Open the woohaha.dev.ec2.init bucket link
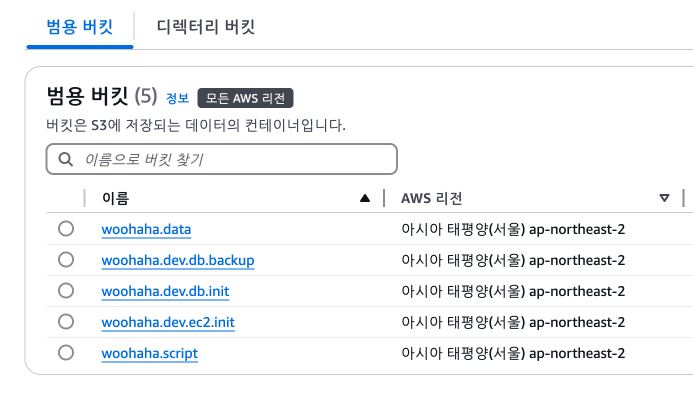Image resolution: width=693 pixels, height=396 pixels. 168,323
